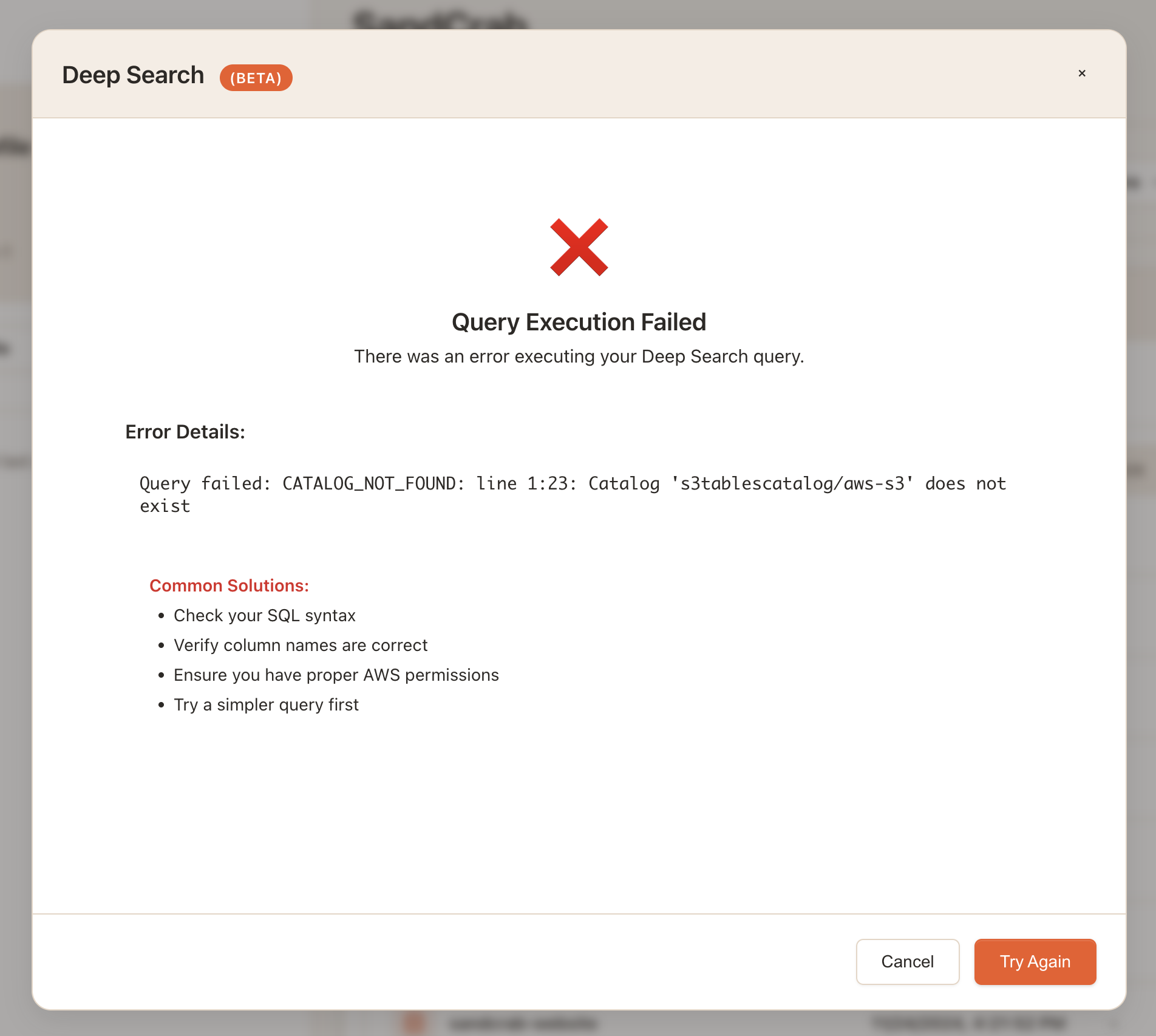Click the Deep Search title label

pos(132,75)
